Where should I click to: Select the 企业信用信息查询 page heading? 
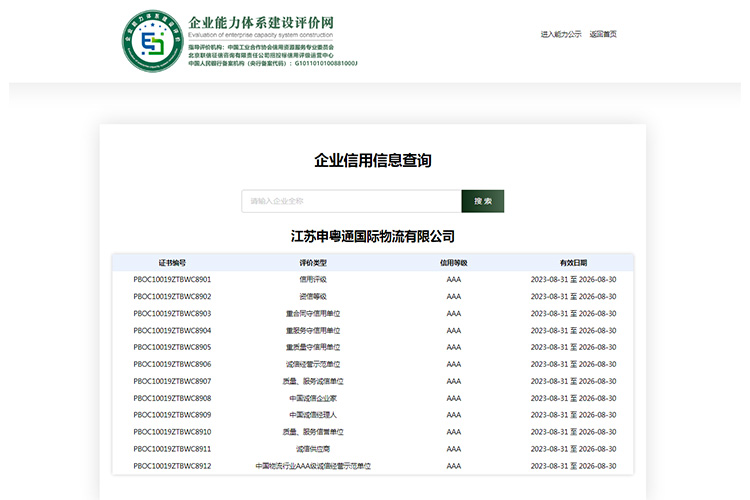373,160
